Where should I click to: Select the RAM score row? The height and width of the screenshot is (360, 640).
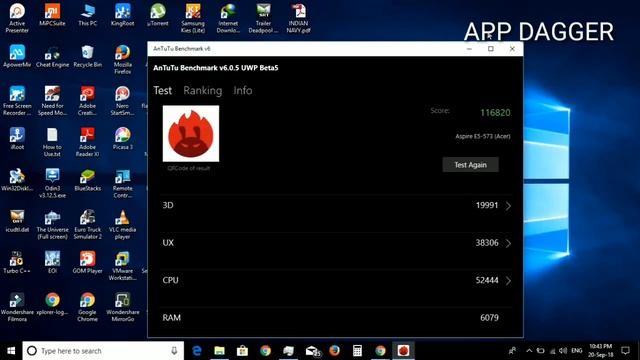336,318
